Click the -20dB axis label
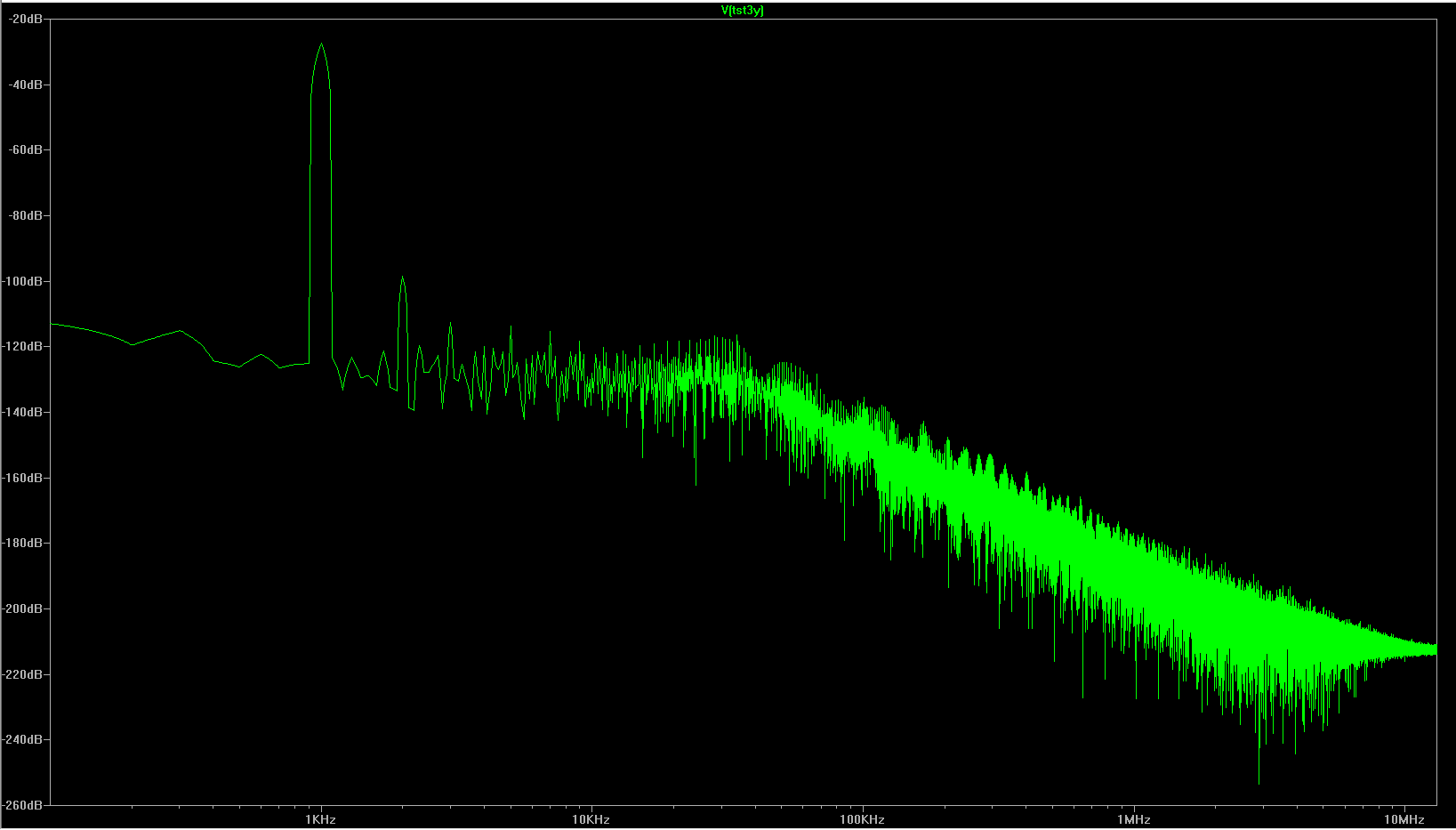The width and height of the screenshot is (1456, 830). coord(25,19)
